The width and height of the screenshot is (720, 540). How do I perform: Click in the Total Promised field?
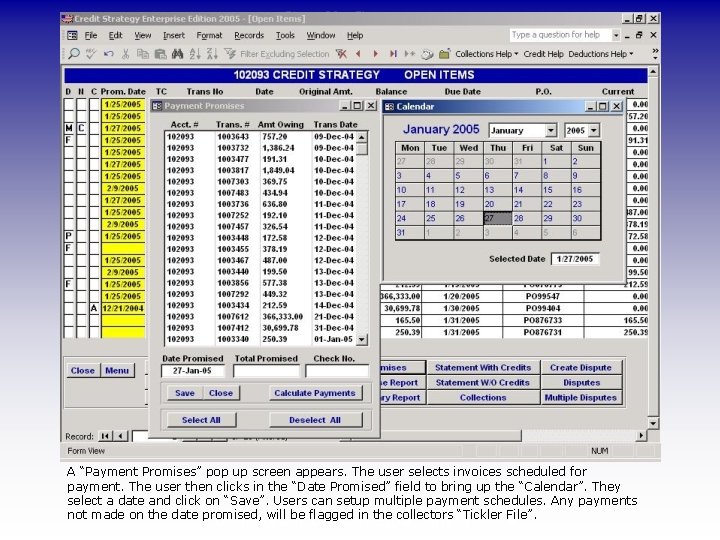(266, 371)
